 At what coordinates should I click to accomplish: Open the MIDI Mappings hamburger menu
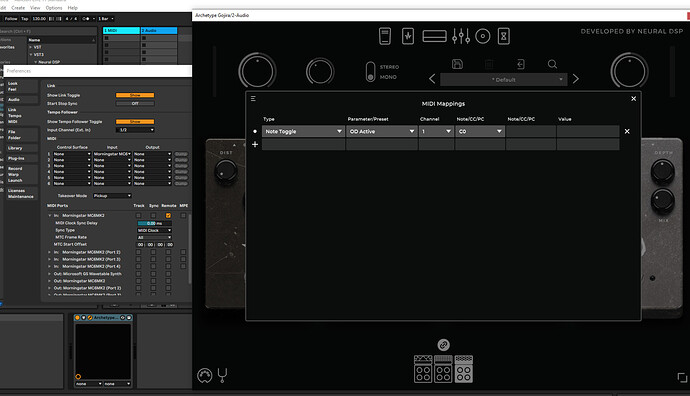(253, 99)
